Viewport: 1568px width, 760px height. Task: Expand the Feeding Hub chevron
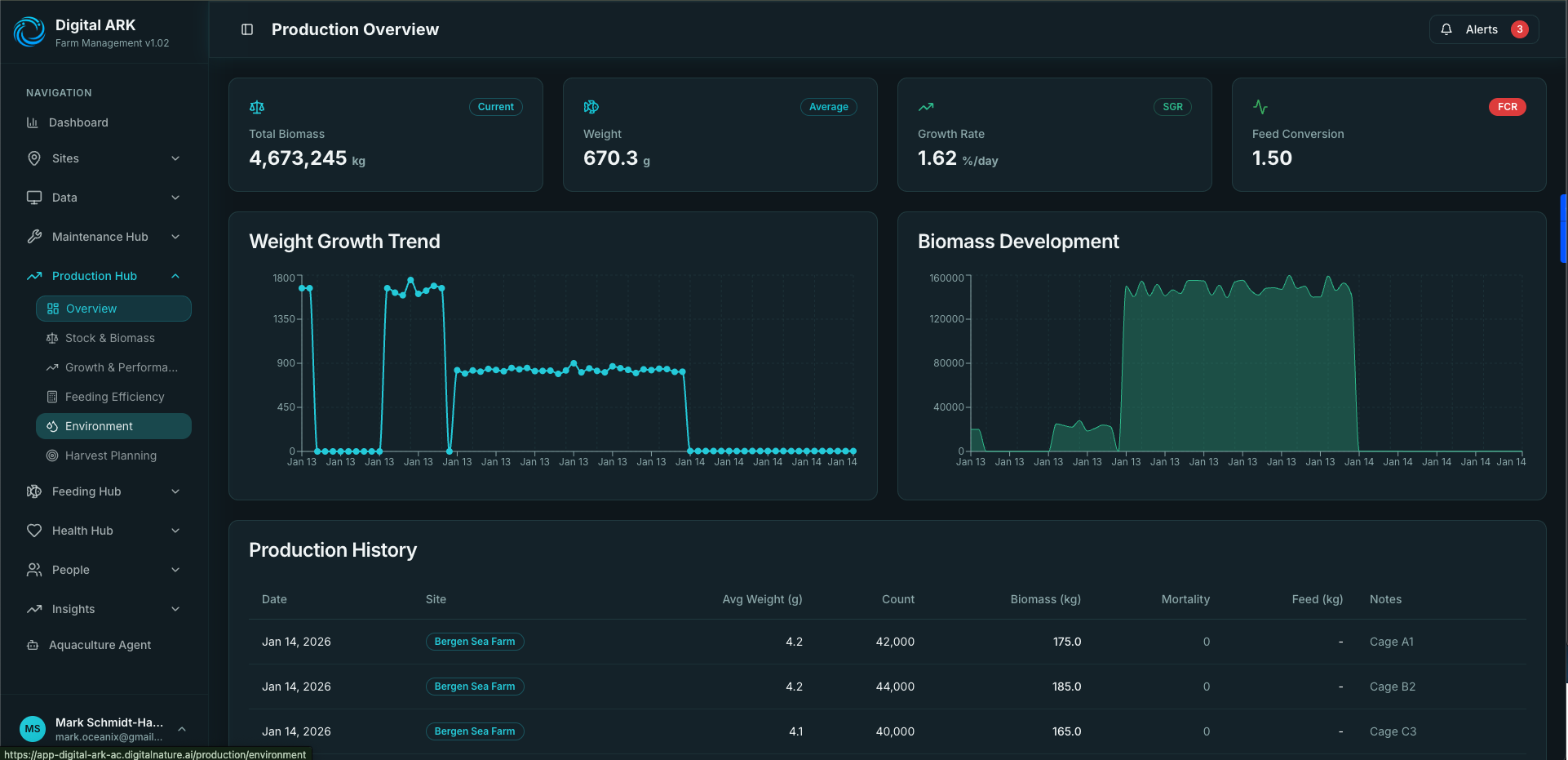(175, 491)
